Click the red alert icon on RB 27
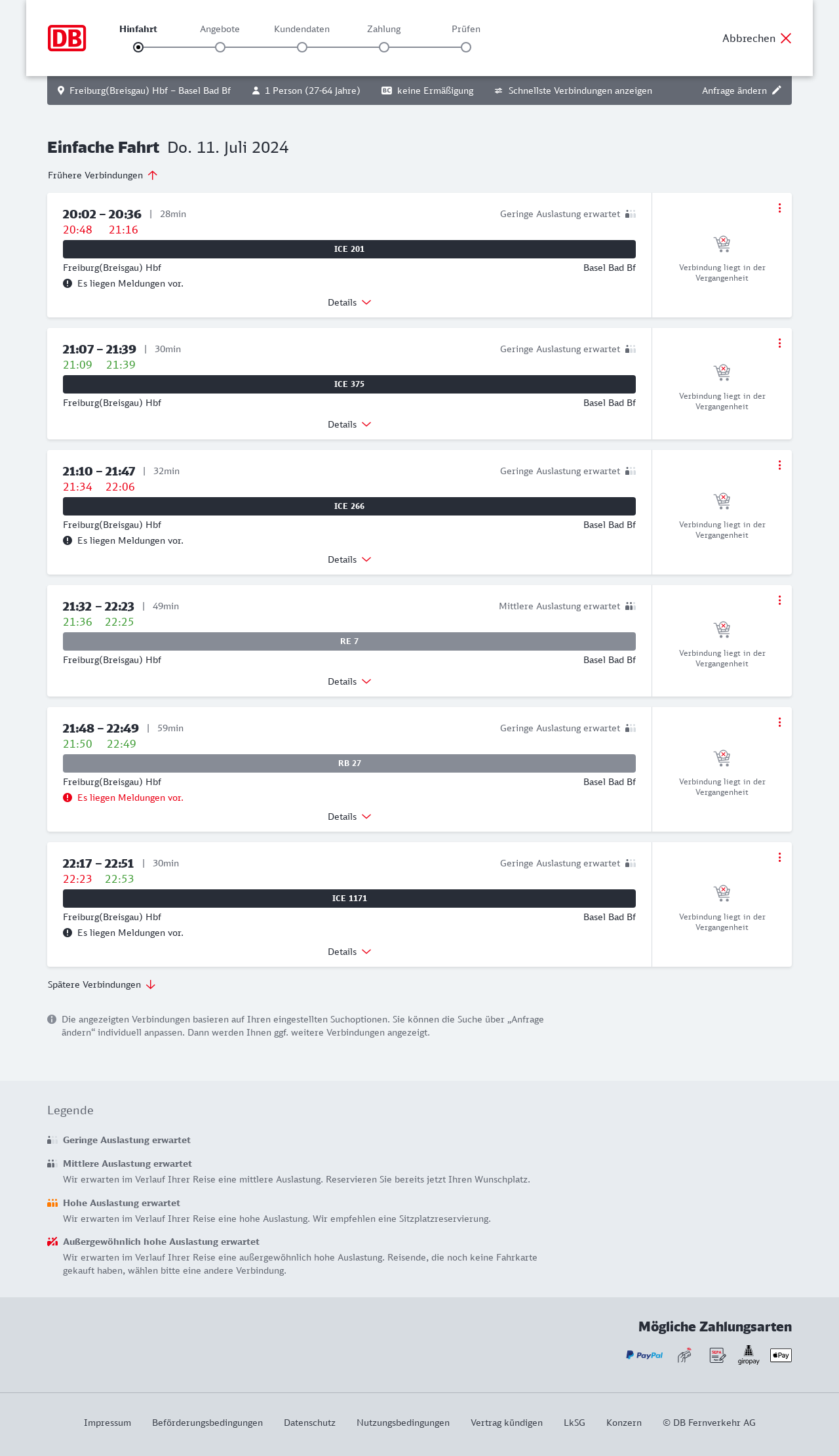The image size is (839, 1456). (68, 798)
